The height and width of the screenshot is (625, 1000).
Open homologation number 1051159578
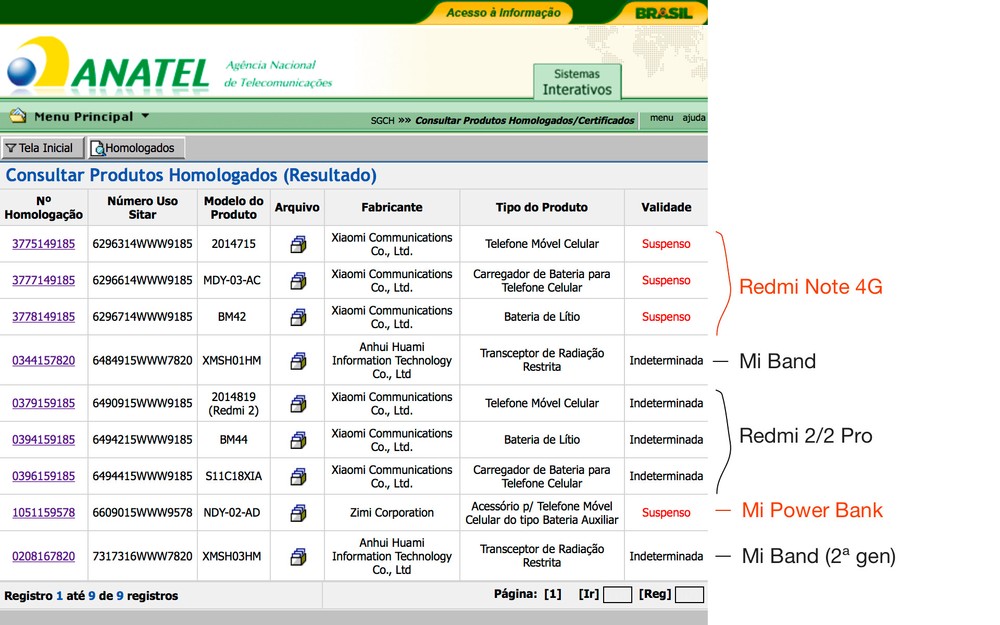coord(43,513)
